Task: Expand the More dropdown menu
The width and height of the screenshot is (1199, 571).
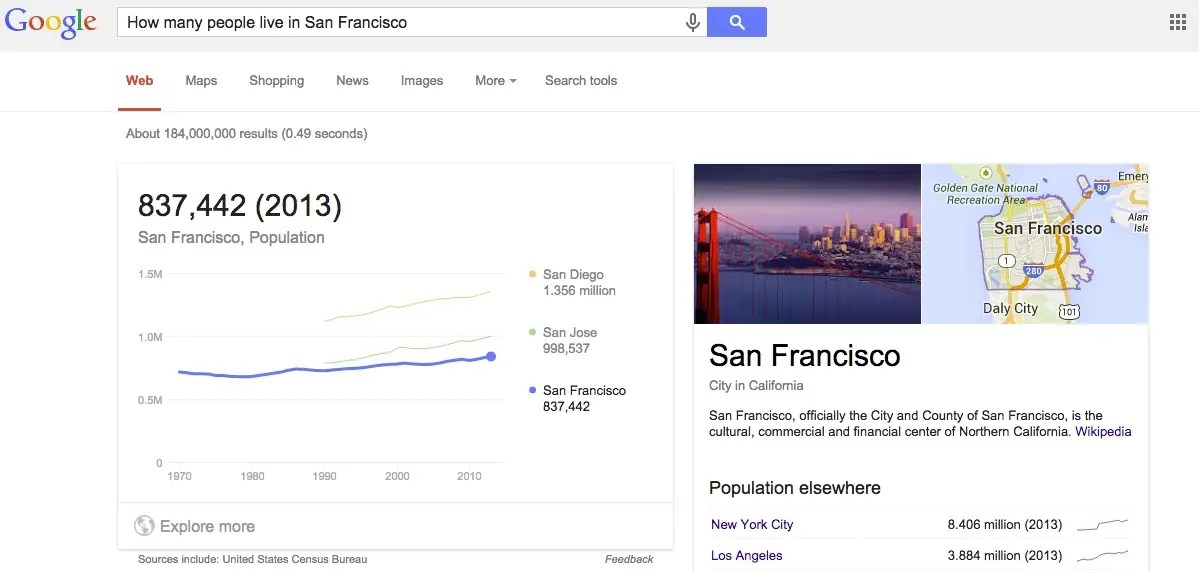Action: (x=496, y=80)
